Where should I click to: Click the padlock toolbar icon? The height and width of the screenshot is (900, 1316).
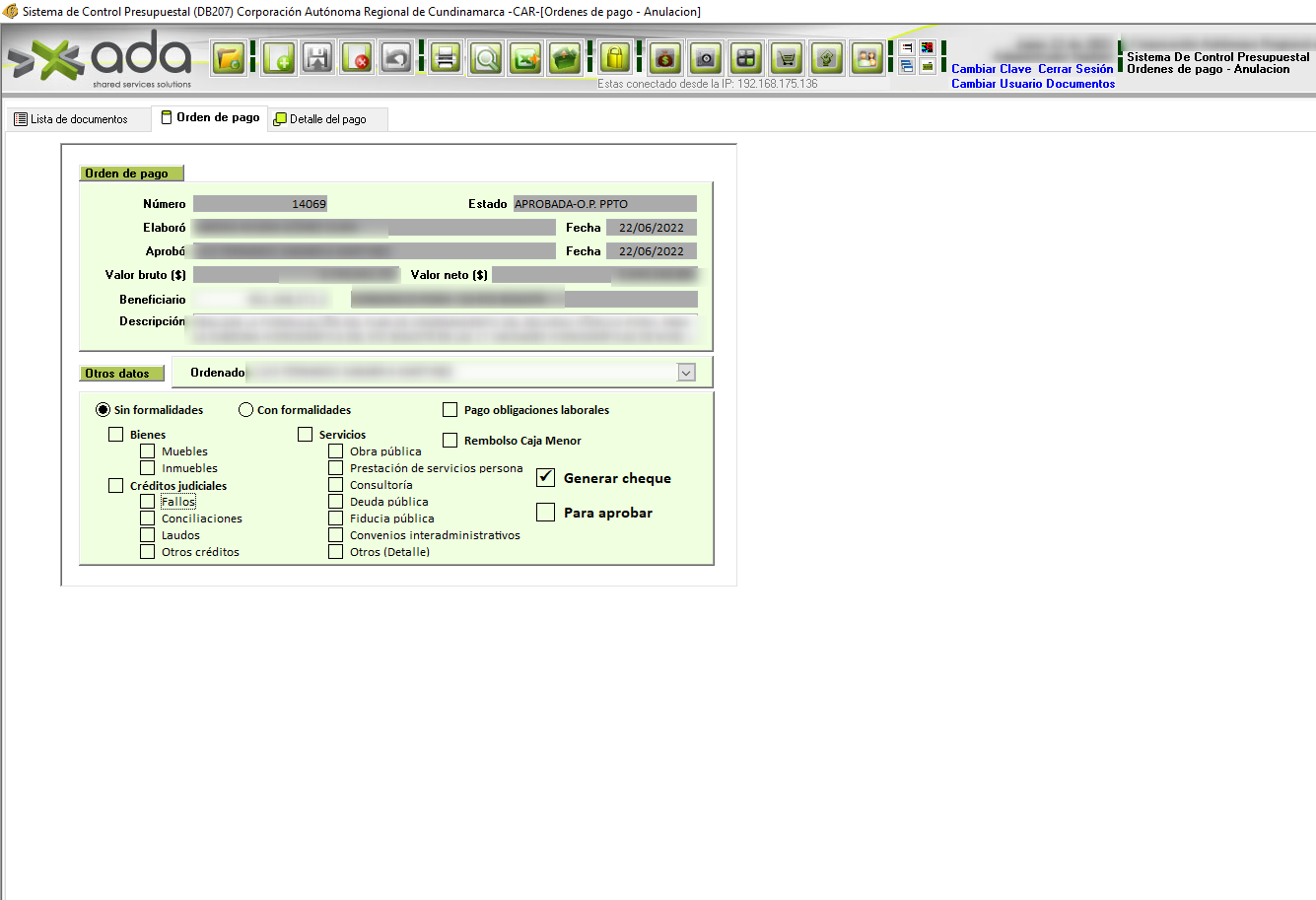pos(615,58)
